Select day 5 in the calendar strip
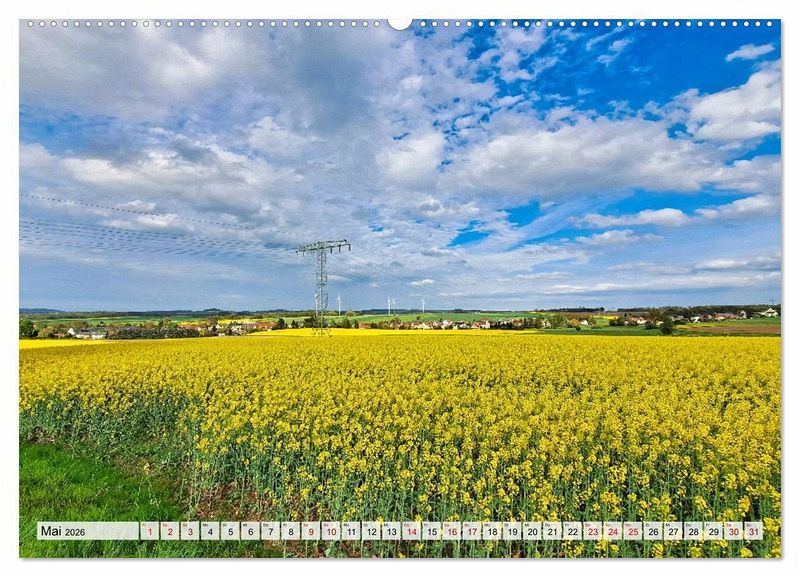 230,531
